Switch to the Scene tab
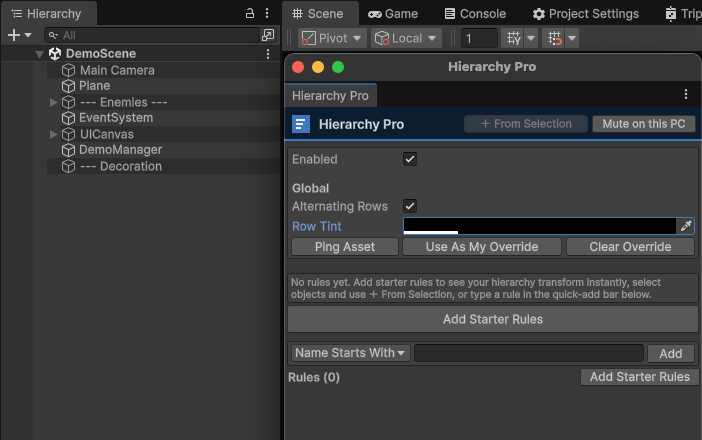Viewport: 702px width, 440px height. pos(320,13)
